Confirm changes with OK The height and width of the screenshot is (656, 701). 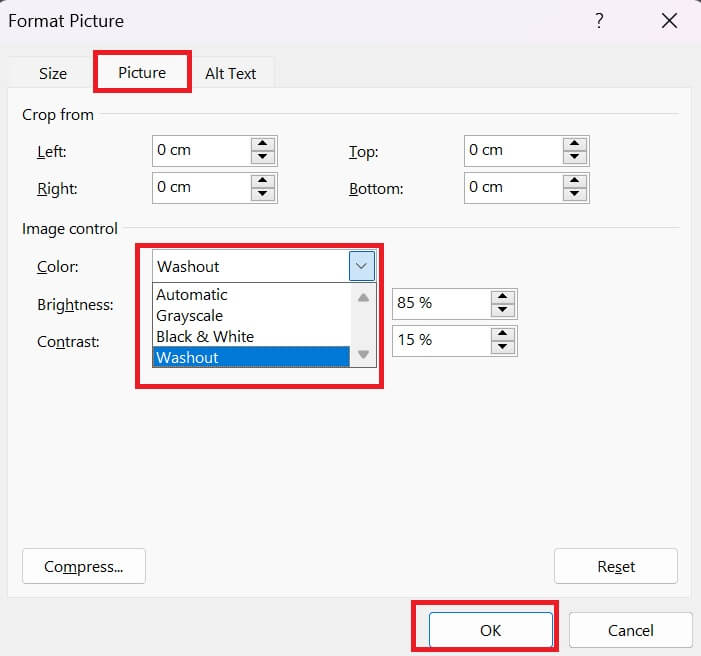coord(490,630)
